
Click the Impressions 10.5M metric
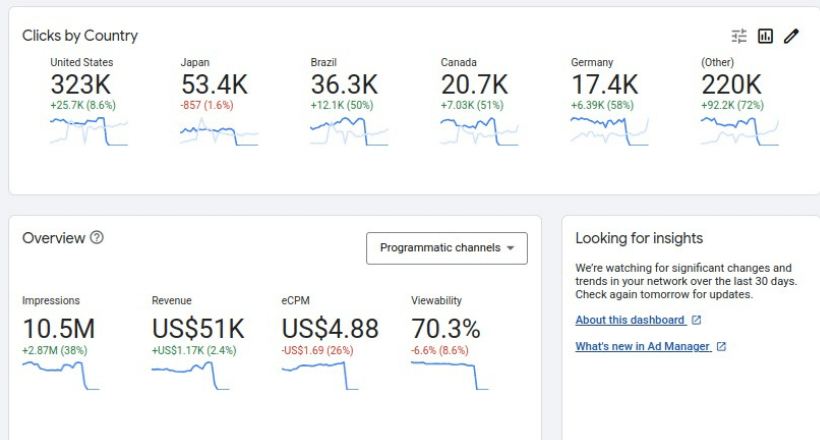tap(59, 328)
